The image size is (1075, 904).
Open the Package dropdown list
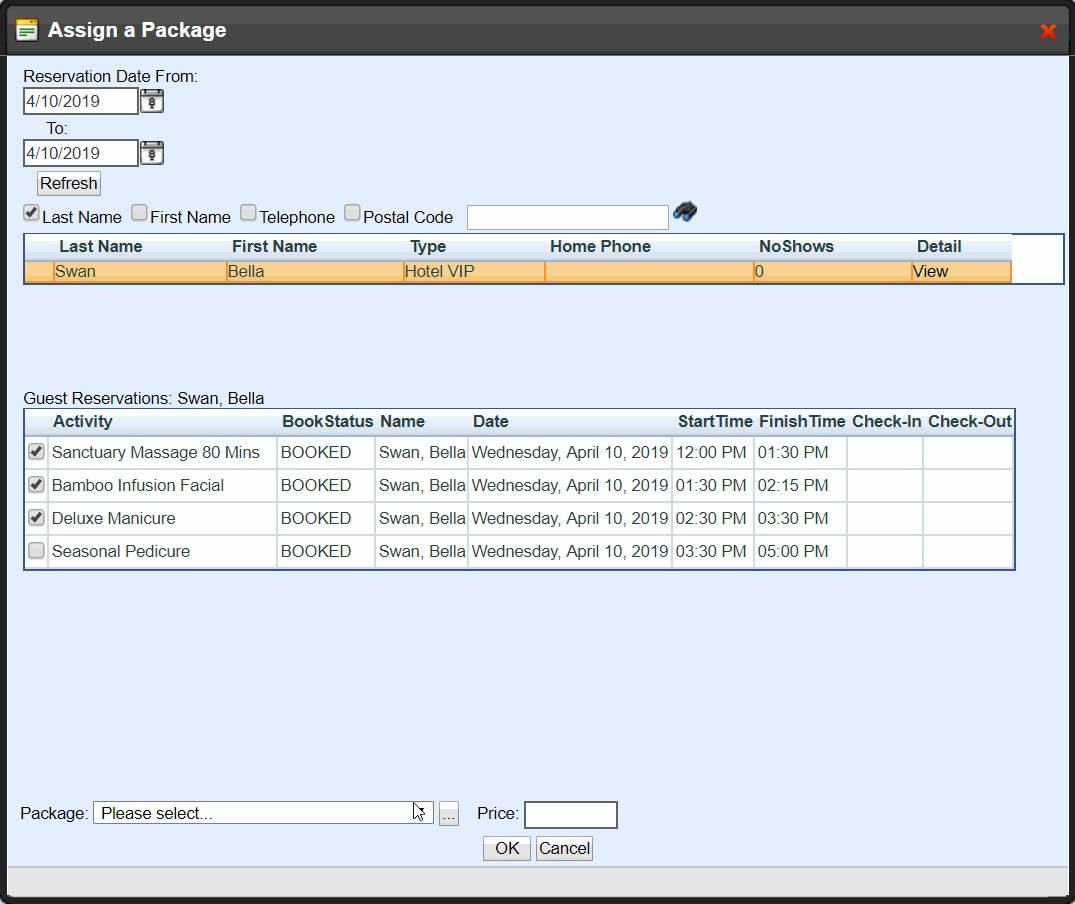tap(263, 813)
